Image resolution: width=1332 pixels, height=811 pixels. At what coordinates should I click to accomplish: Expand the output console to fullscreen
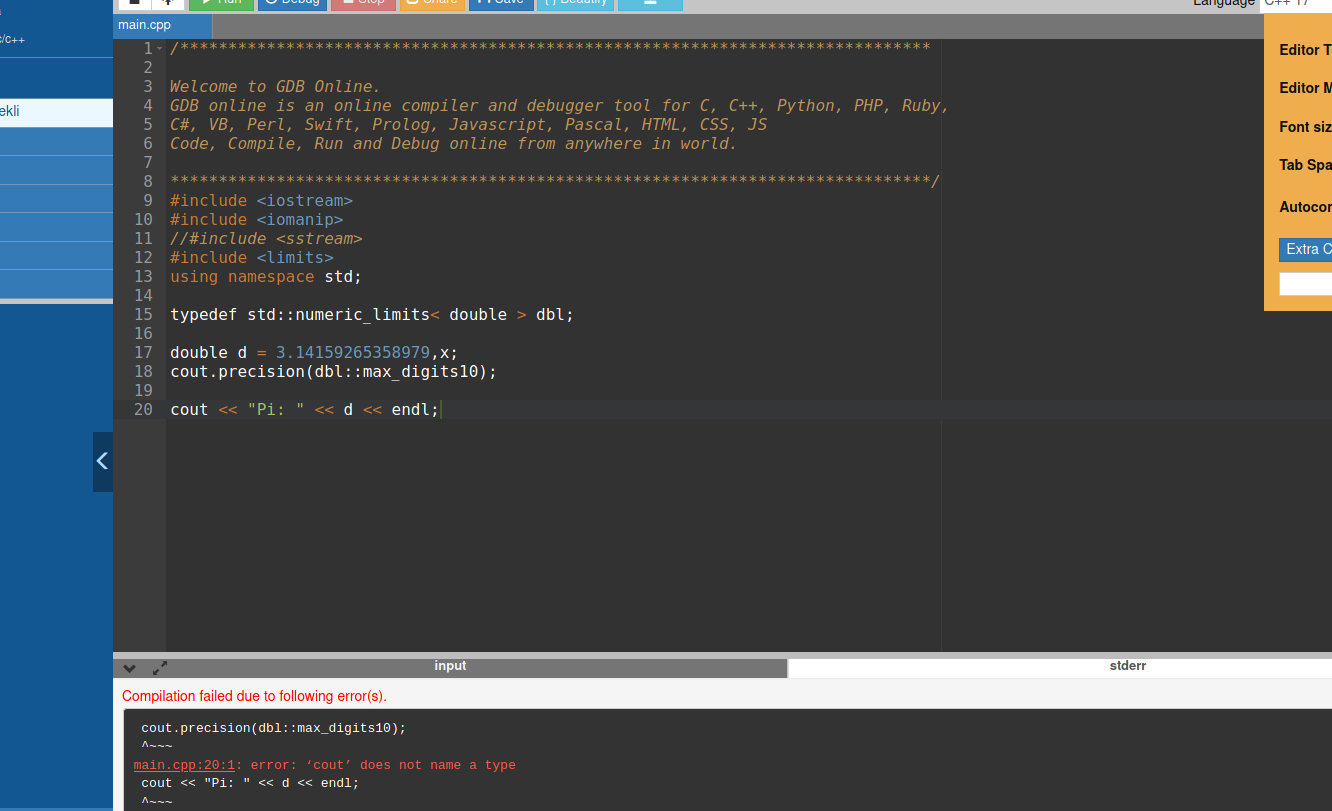(x=160, y=668)
